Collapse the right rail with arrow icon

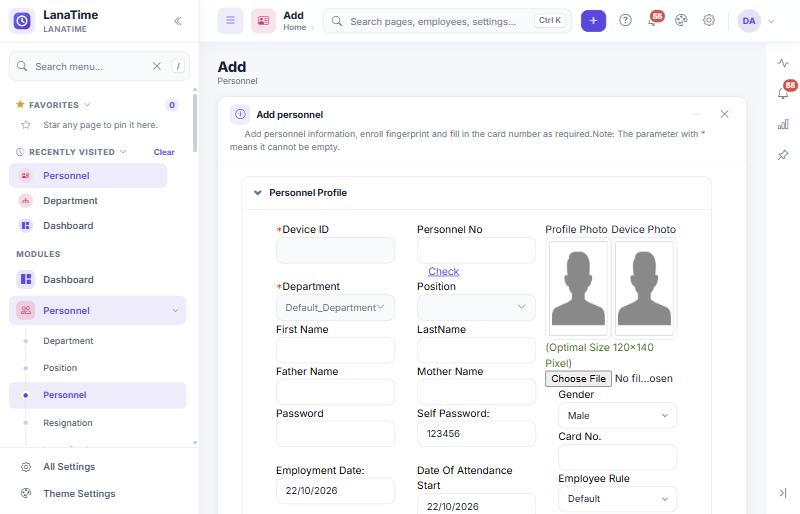click(x=783, y=493)
